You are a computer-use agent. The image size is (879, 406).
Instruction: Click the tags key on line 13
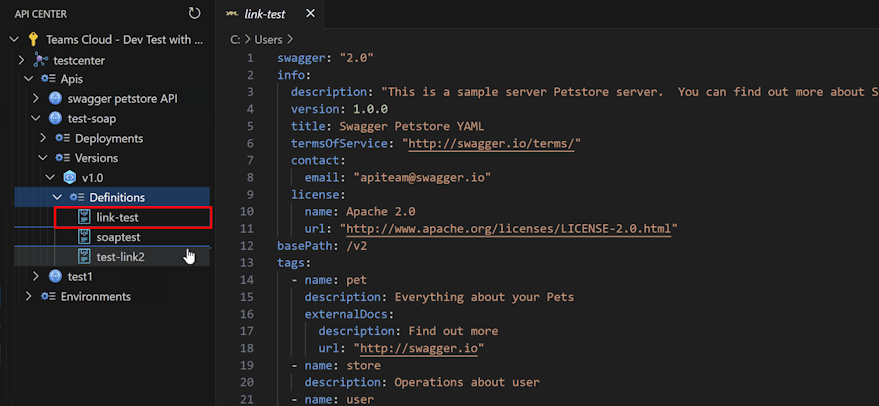coord(291,262)
